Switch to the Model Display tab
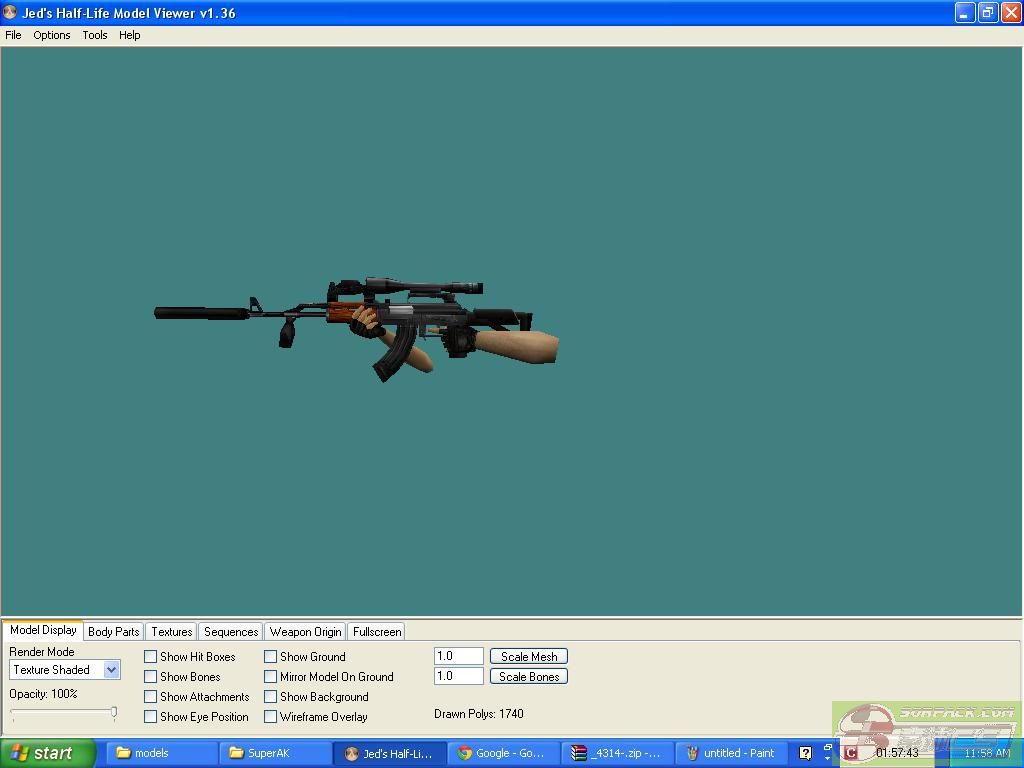 43,630
